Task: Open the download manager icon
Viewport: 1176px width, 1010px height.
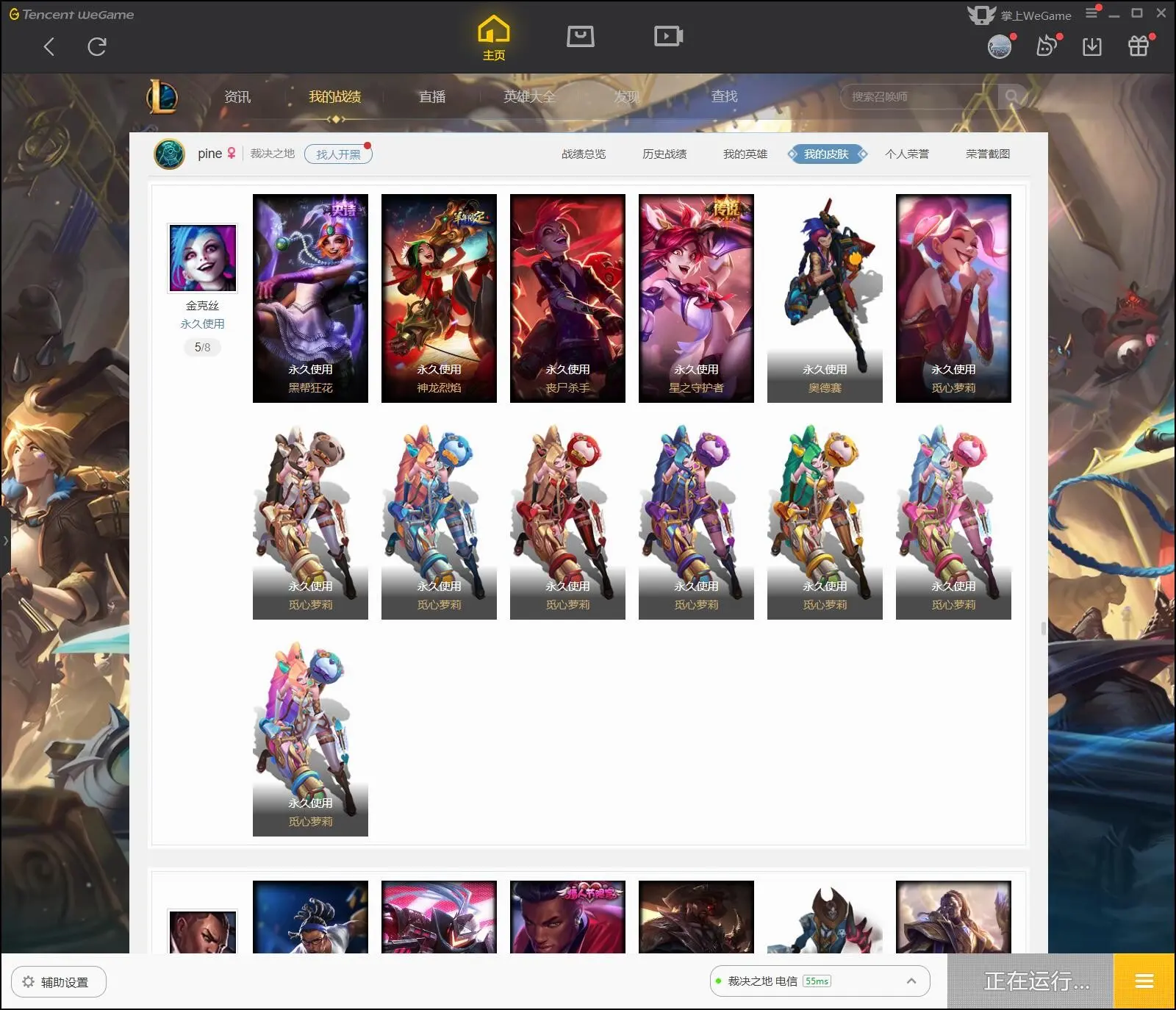Action: tap(1092, 46)
